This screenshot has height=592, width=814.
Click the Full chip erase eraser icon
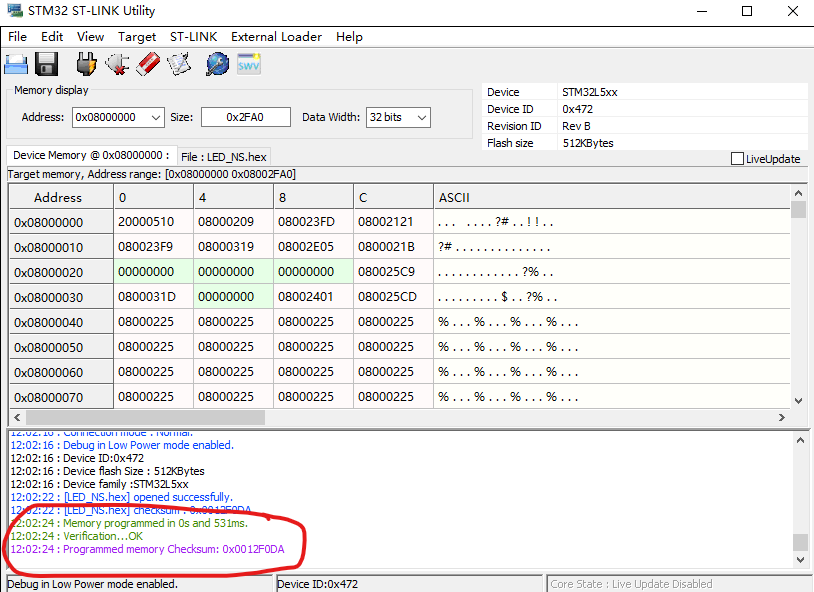148,65
